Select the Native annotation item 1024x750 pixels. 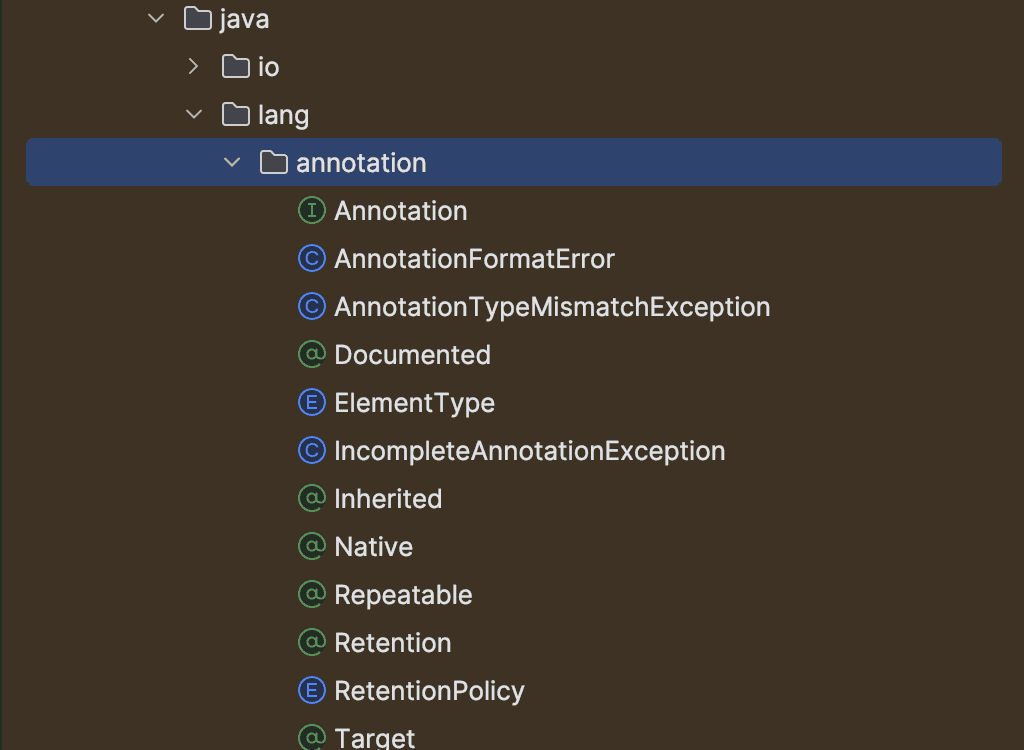point(374,547)
